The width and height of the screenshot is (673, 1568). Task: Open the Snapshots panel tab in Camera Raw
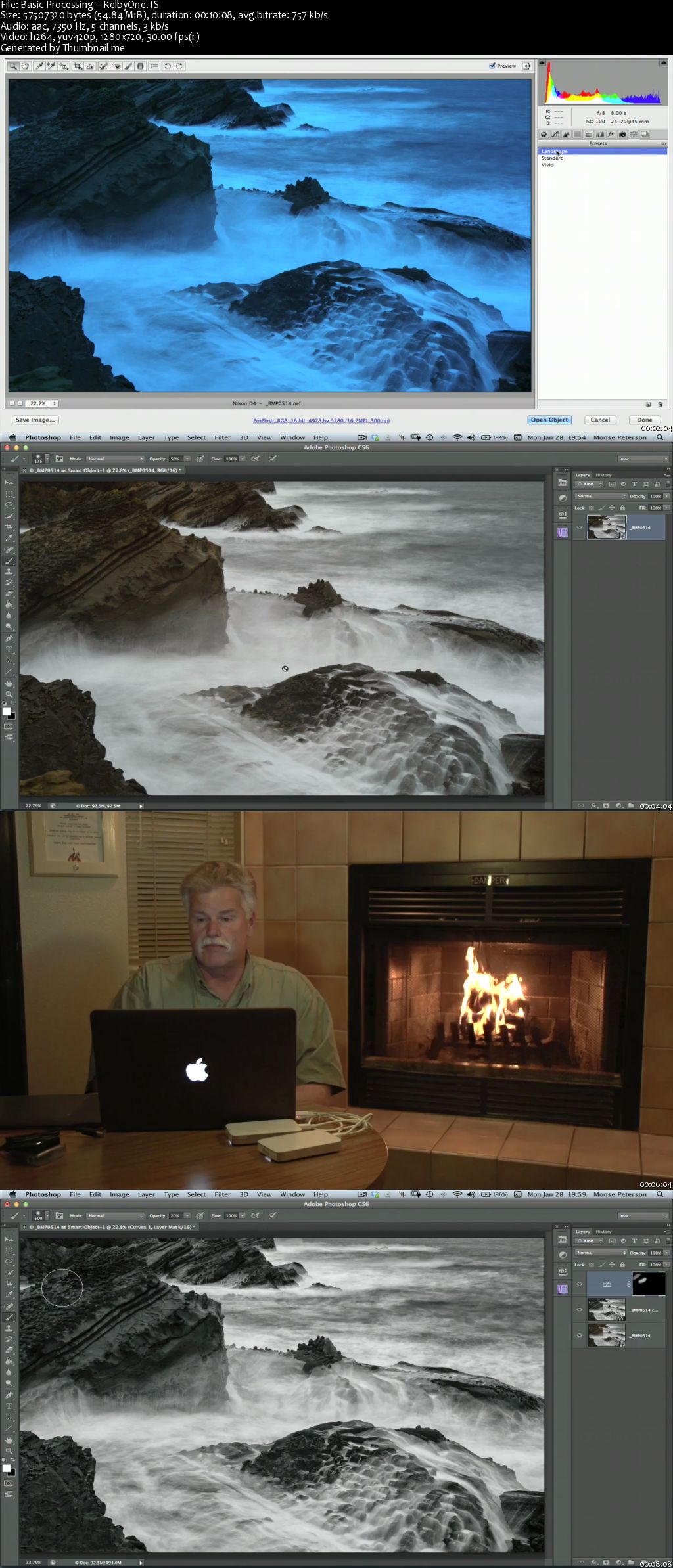[x=645, y=134]
